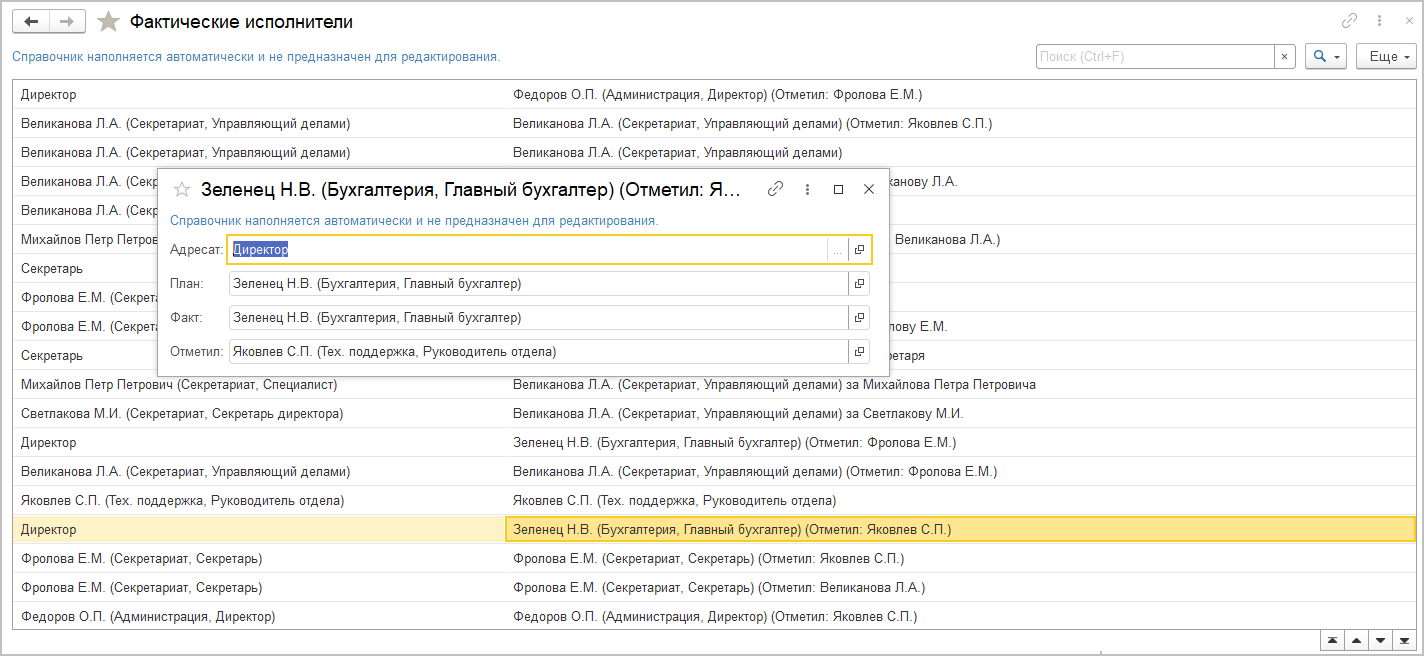This screenshot has height=656, width=1424.
Task: Click Адресат field ellipsis select button
Action: pos(837,250)
